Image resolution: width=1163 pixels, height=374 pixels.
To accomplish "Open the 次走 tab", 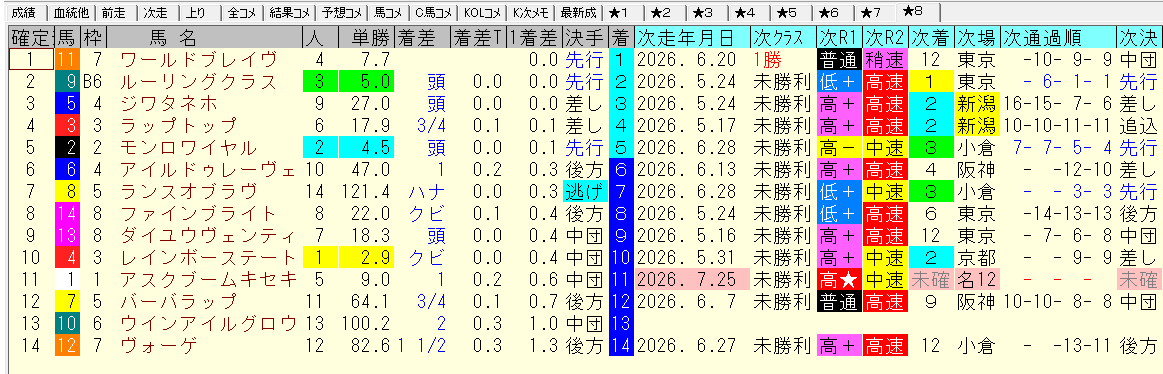I will coord(155,12).
